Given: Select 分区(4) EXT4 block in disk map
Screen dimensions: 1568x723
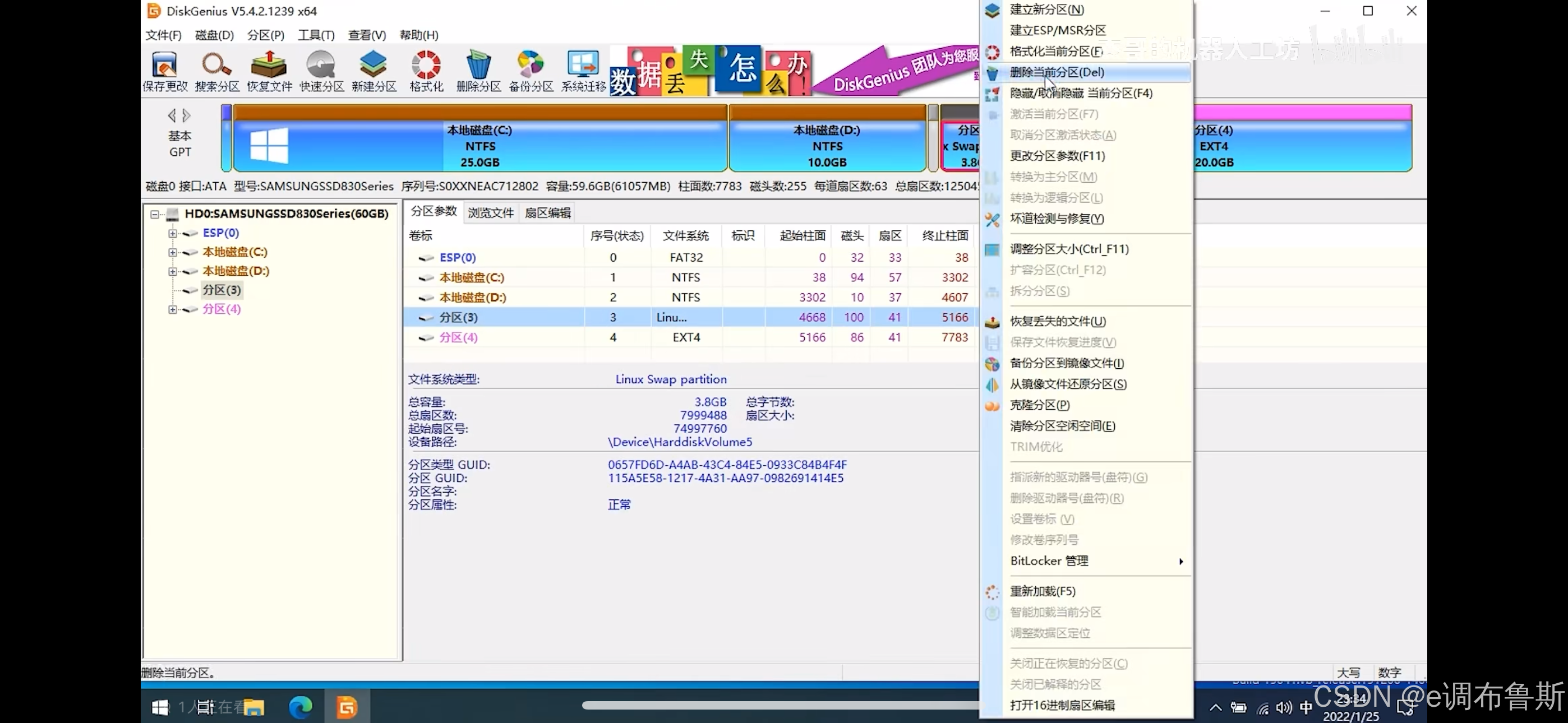Looking at the screenshot, I should (1303, 139).
